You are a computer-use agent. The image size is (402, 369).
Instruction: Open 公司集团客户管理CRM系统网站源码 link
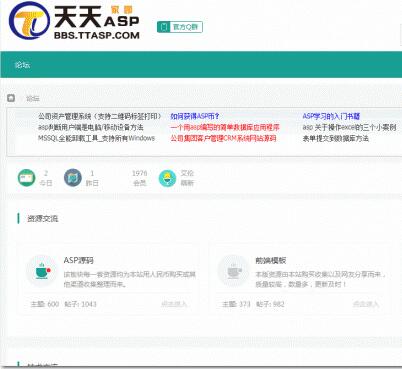tap(223, 138)
